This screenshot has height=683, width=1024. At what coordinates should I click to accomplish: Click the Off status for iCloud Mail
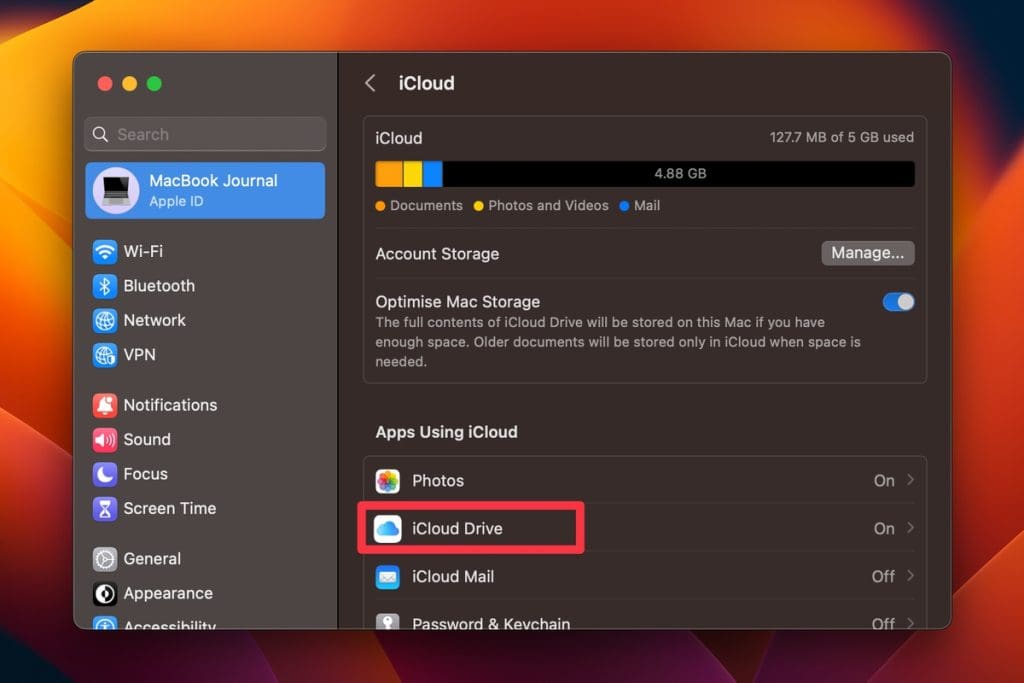pyautogui.click(x=883, y=577)
